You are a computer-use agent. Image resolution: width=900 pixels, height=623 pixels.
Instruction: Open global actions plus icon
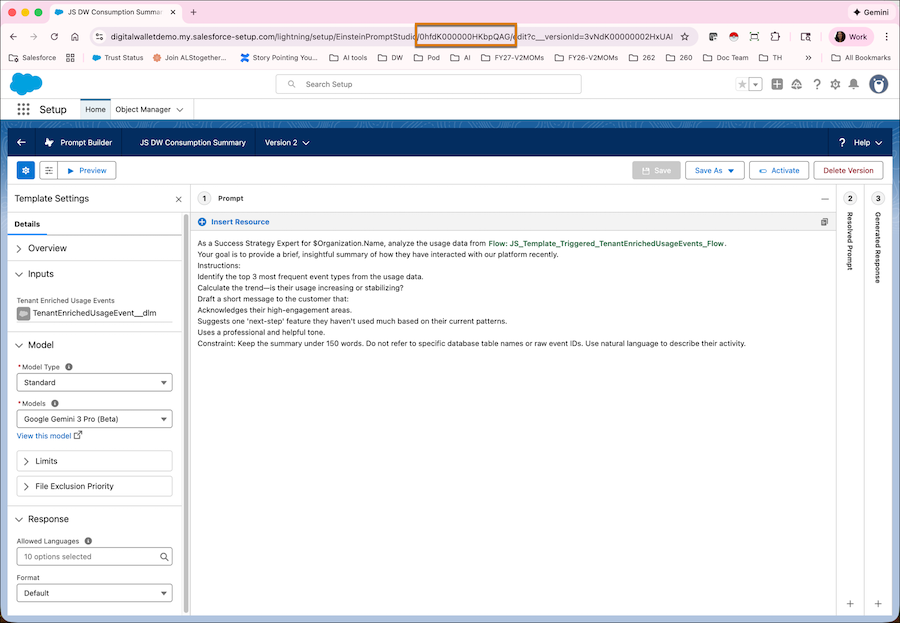click(777, 84)
